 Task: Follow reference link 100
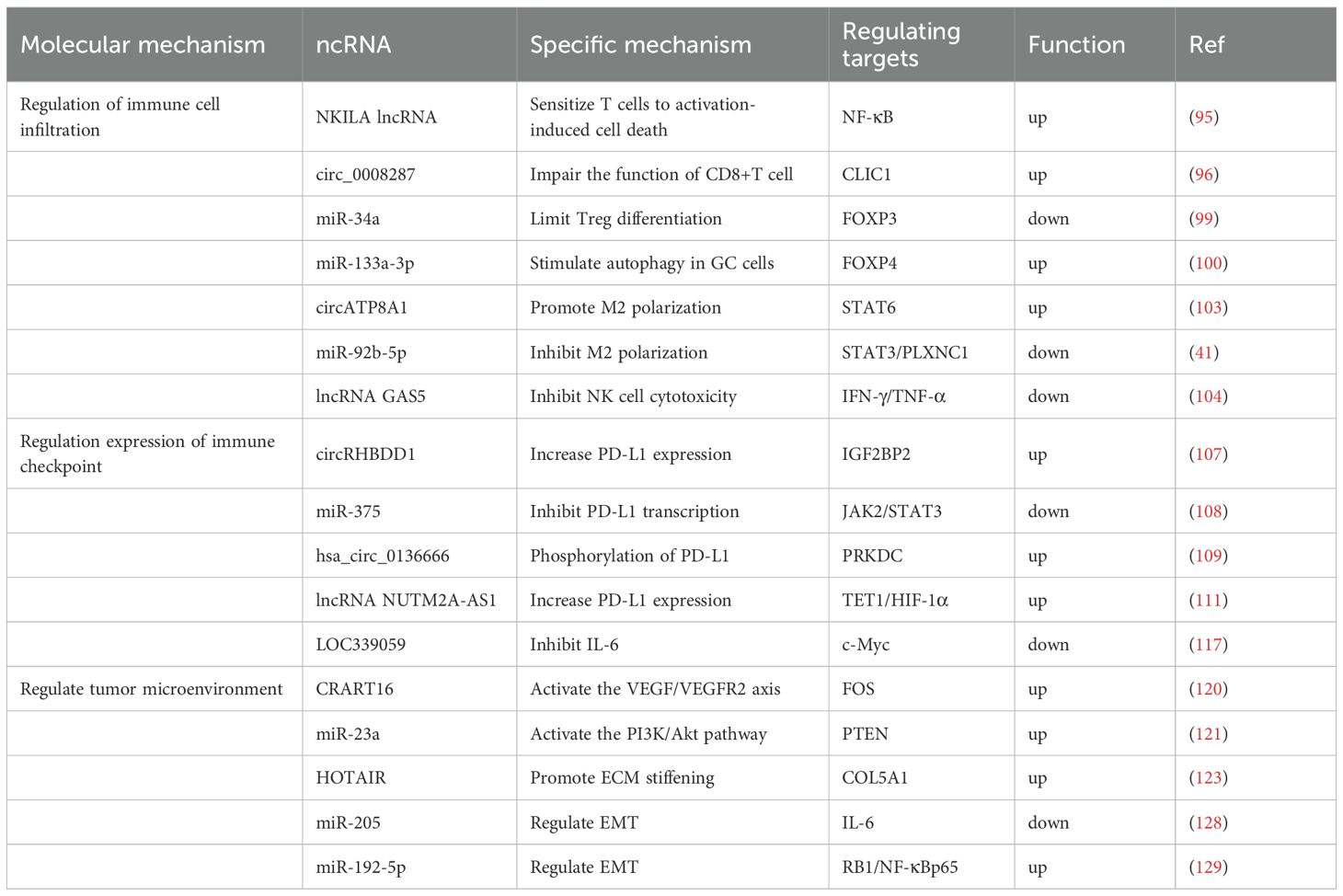[1208, 263]
